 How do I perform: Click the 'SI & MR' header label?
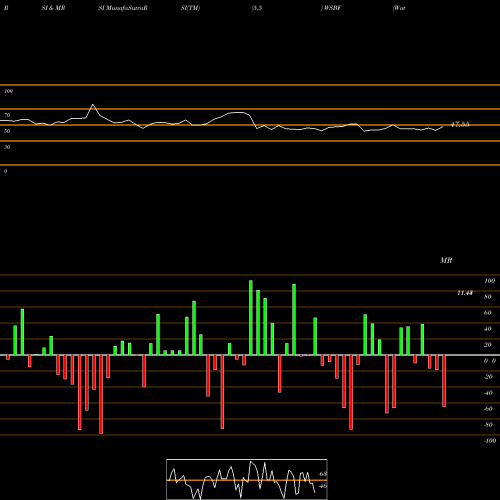pyautogui.click(x=53, y=8)
